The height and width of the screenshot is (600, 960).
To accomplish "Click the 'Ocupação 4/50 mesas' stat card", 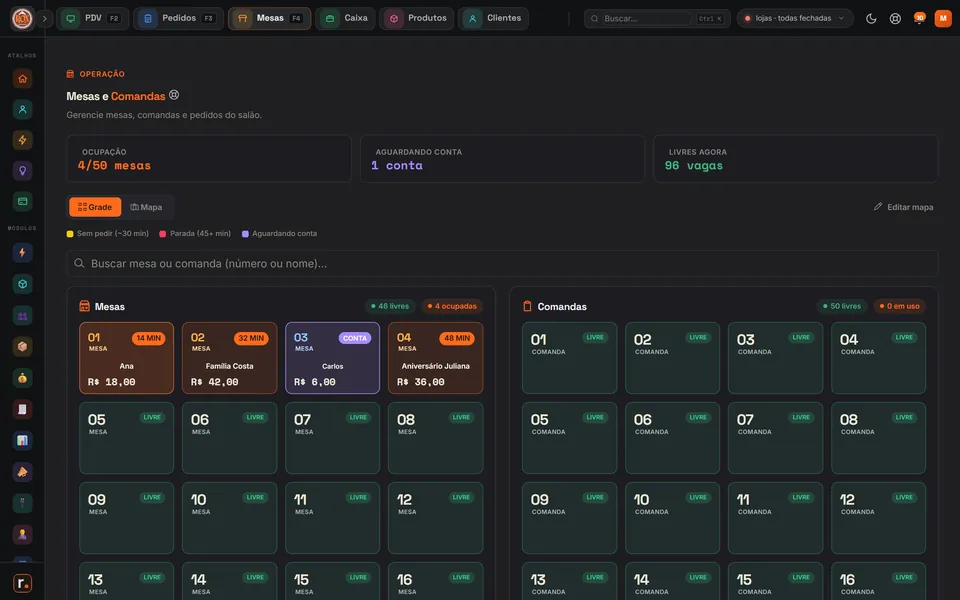I will click(x=209, y=159).
